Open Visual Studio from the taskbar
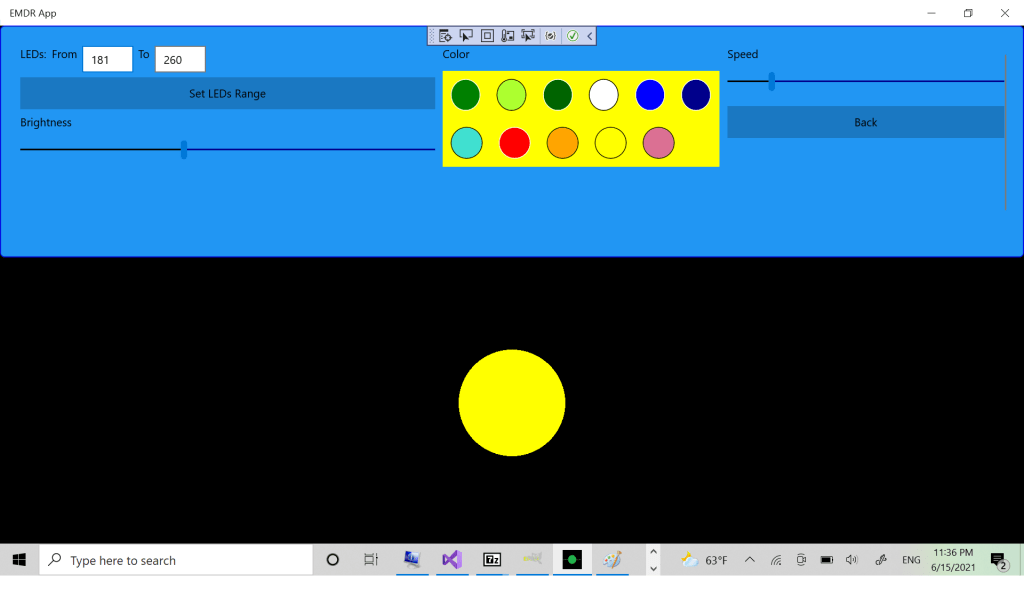 pyautogui.click(x=451, y=560)
